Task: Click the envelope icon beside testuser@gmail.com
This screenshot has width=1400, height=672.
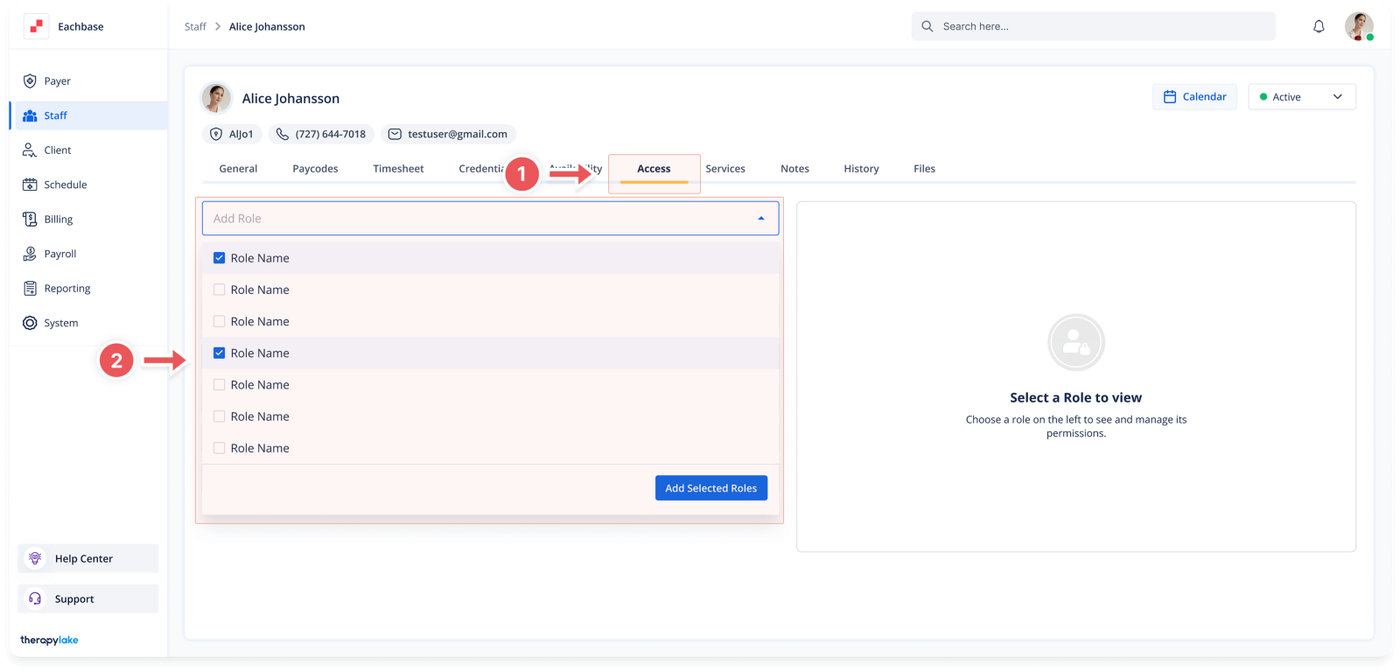Action: pyautogui.click(x=395, y=134)
